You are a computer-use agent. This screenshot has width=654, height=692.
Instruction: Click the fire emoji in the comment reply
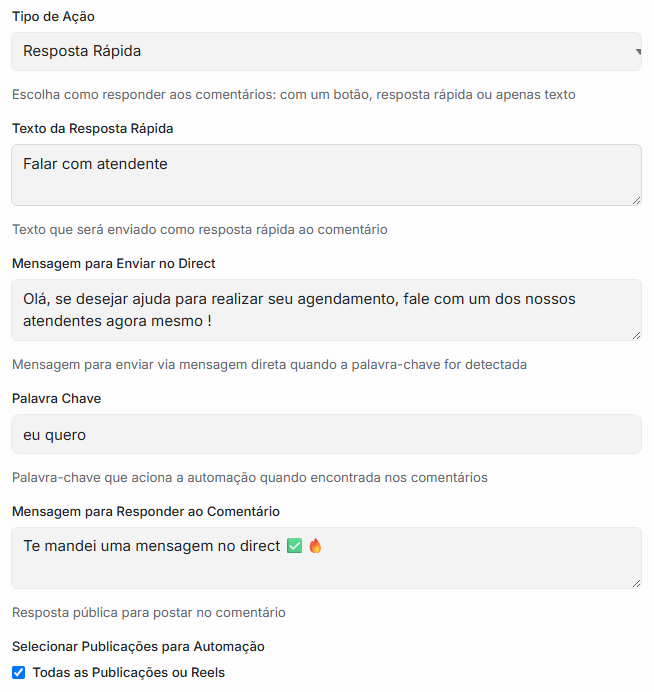click(x=315, y=546)
